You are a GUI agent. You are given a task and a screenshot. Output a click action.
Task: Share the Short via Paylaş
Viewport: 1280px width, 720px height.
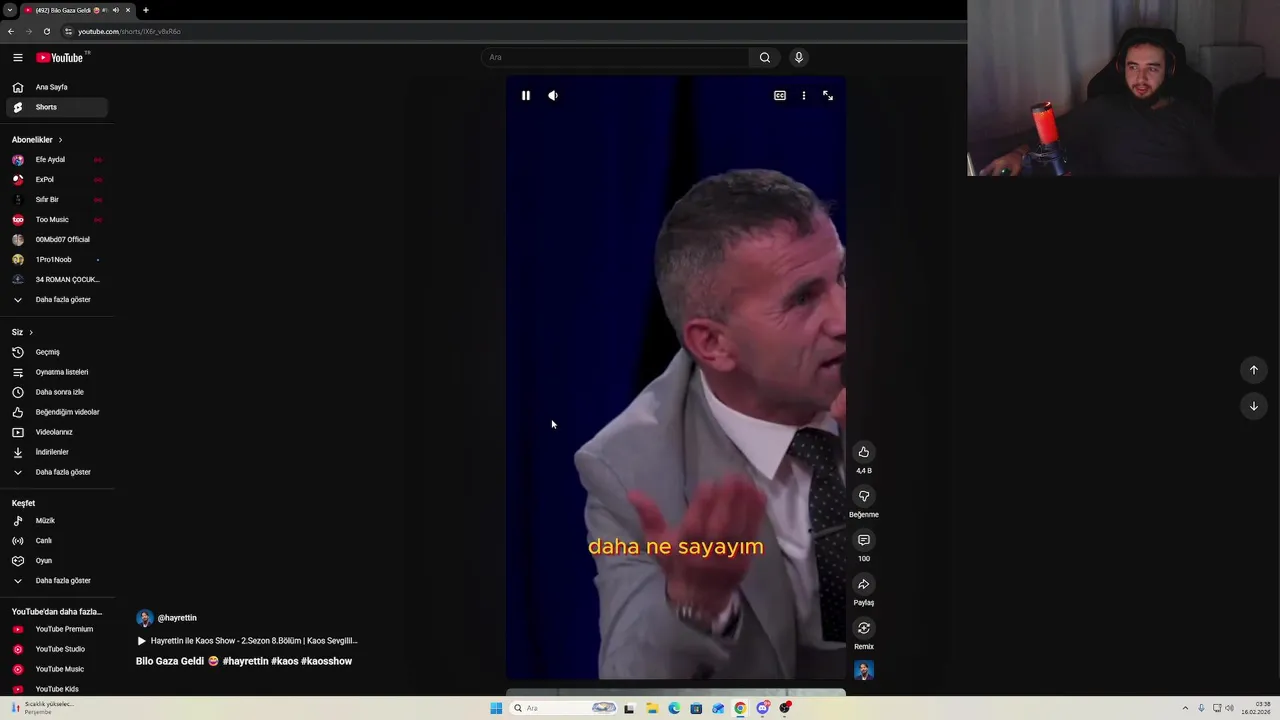click(x=864, y=584)
